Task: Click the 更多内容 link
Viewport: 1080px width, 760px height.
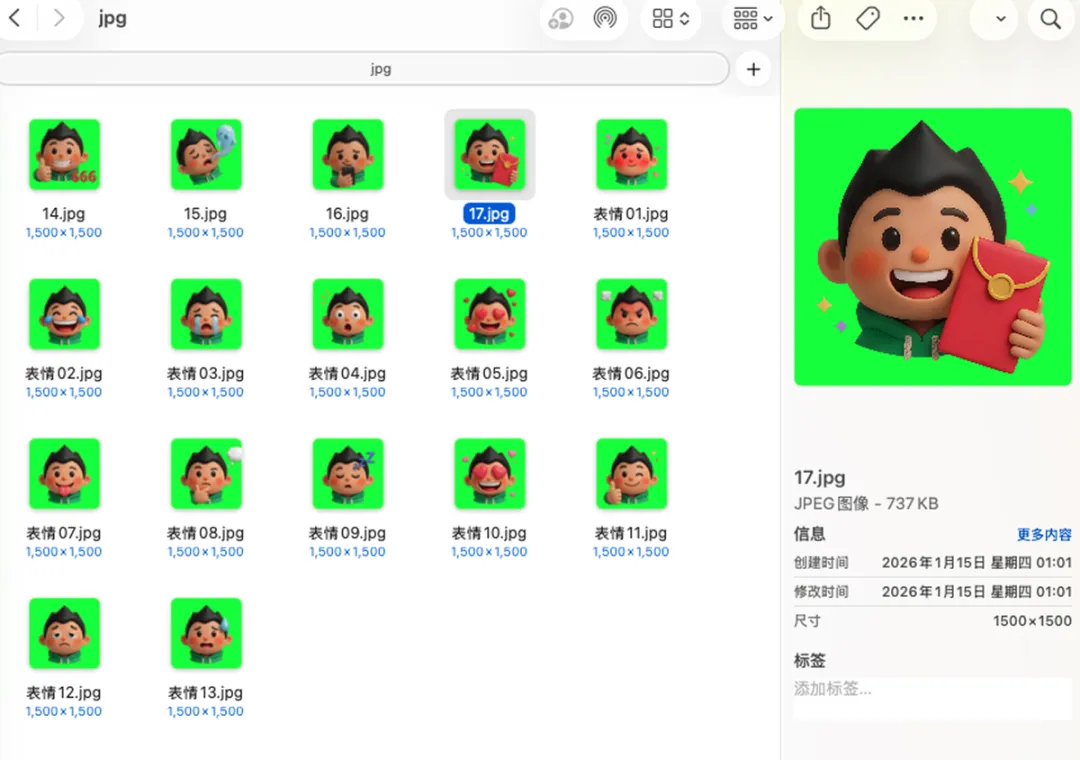Action: [x=1044, y=535]
